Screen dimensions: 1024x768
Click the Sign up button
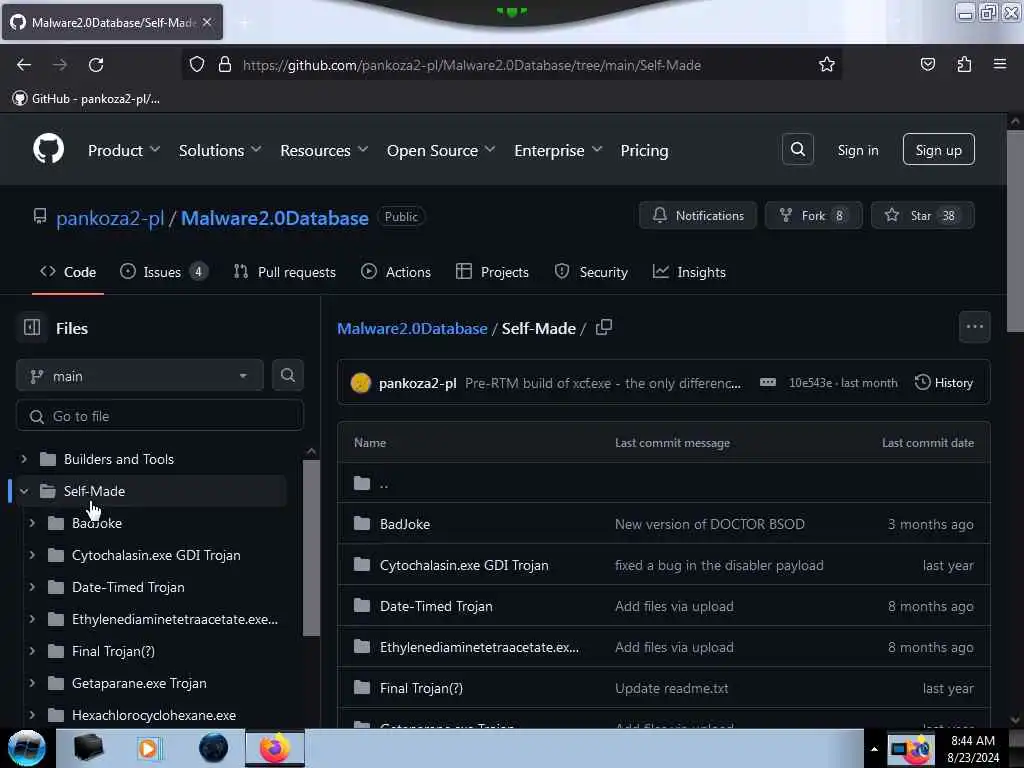pyautogui.click(x=938, y=150)
